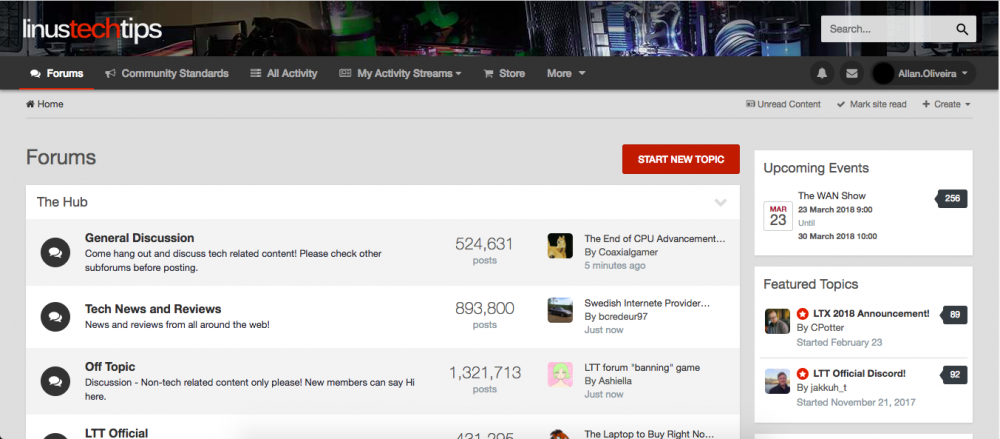Open The End of CPU Advancement topic
1000x439 pixels.
click(655, 239)
